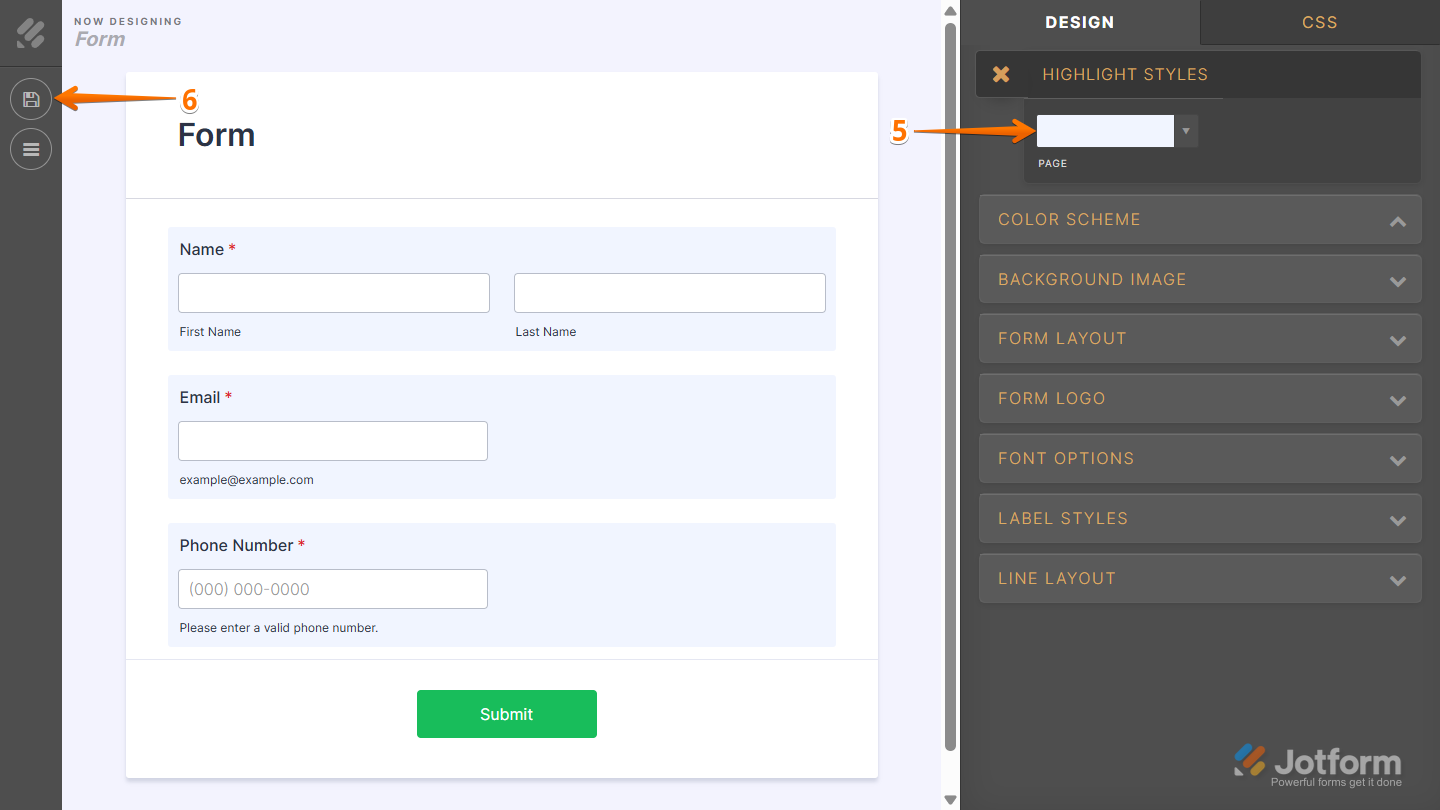Click inside the First Name field
Viewport: 1440px width, 810px height.
[333, 292]
